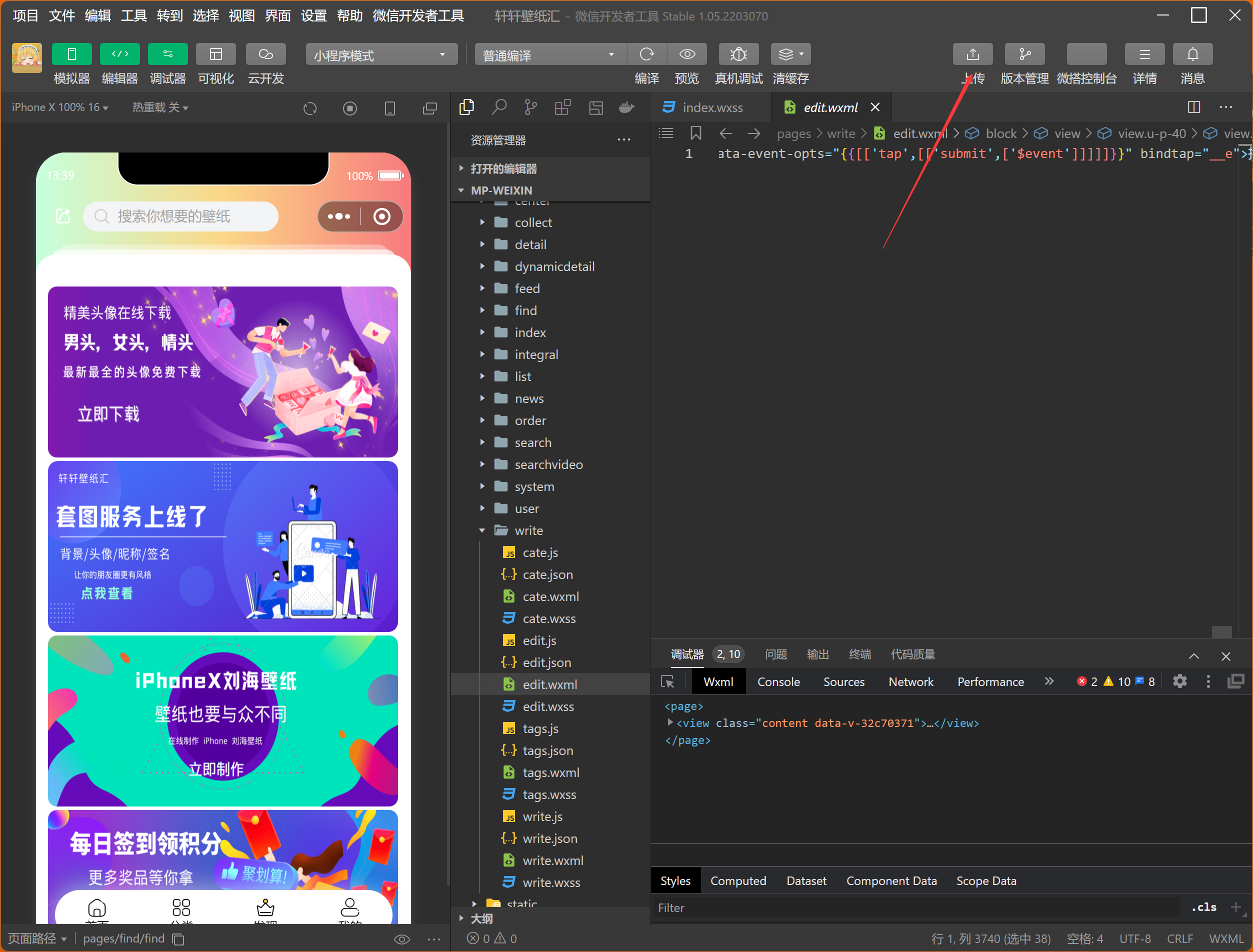Screen dimensions: 1253x952
Task: Start 真机调试 real device debugging
Action: [x=738, y=54]
